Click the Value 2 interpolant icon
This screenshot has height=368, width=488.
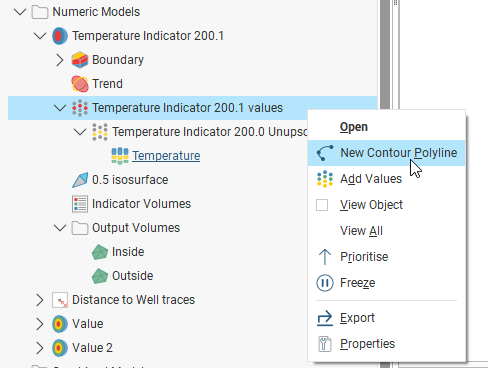coord(60,348)
